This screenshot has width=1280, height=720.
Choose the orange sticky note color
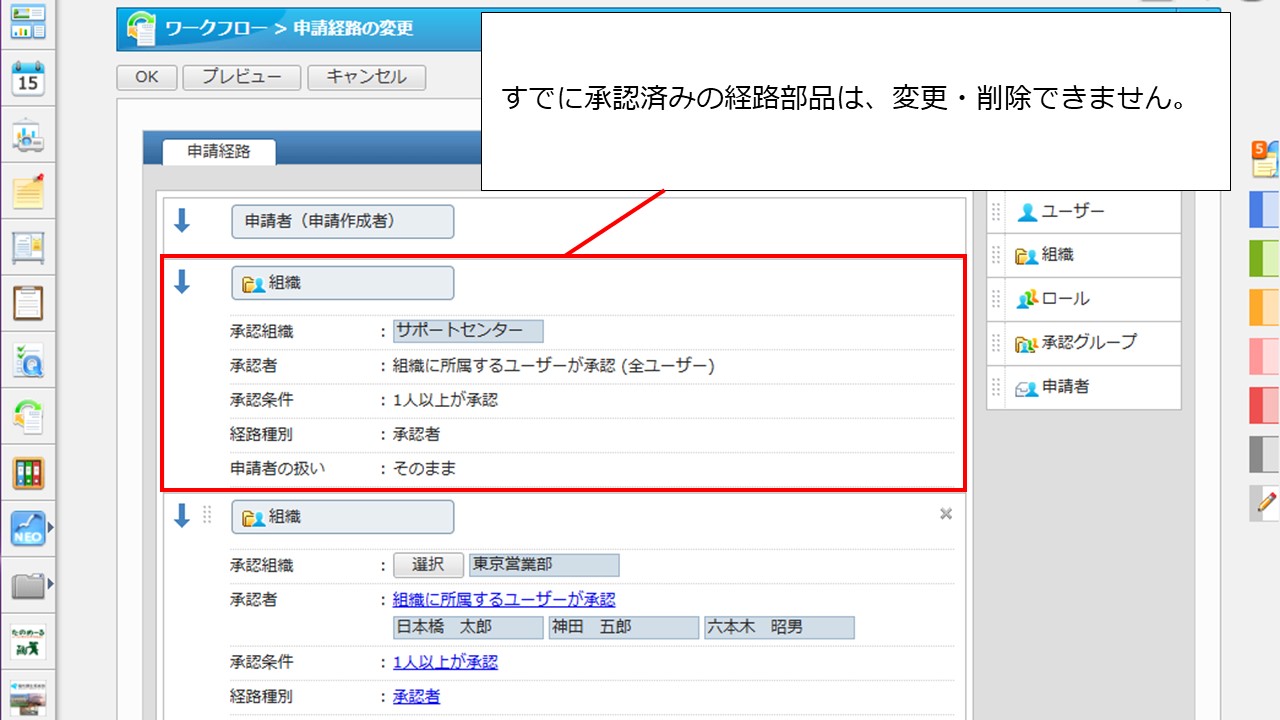tap(1265, 308)
